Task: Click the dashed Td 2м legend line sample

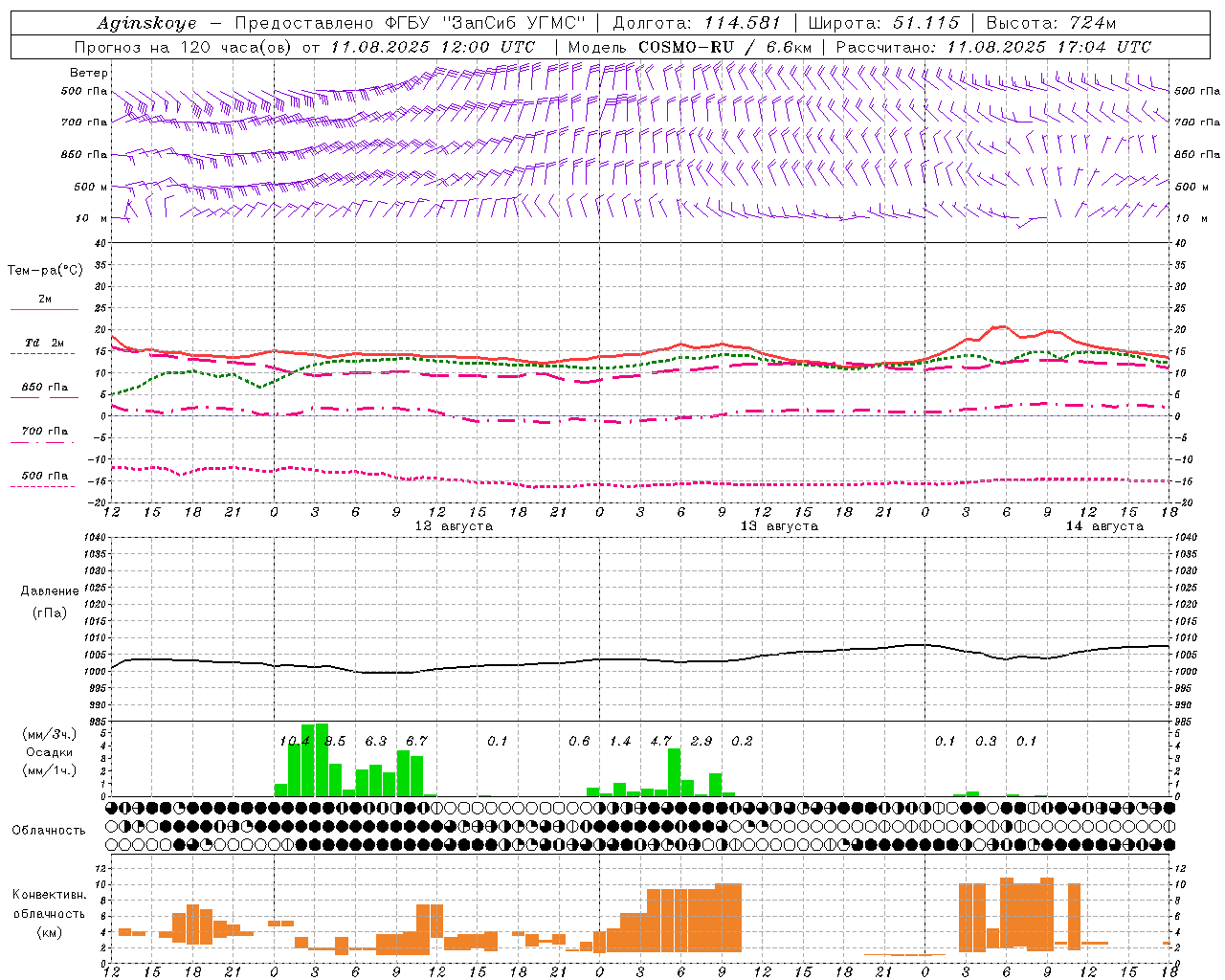Action: [x=44, y=354]
